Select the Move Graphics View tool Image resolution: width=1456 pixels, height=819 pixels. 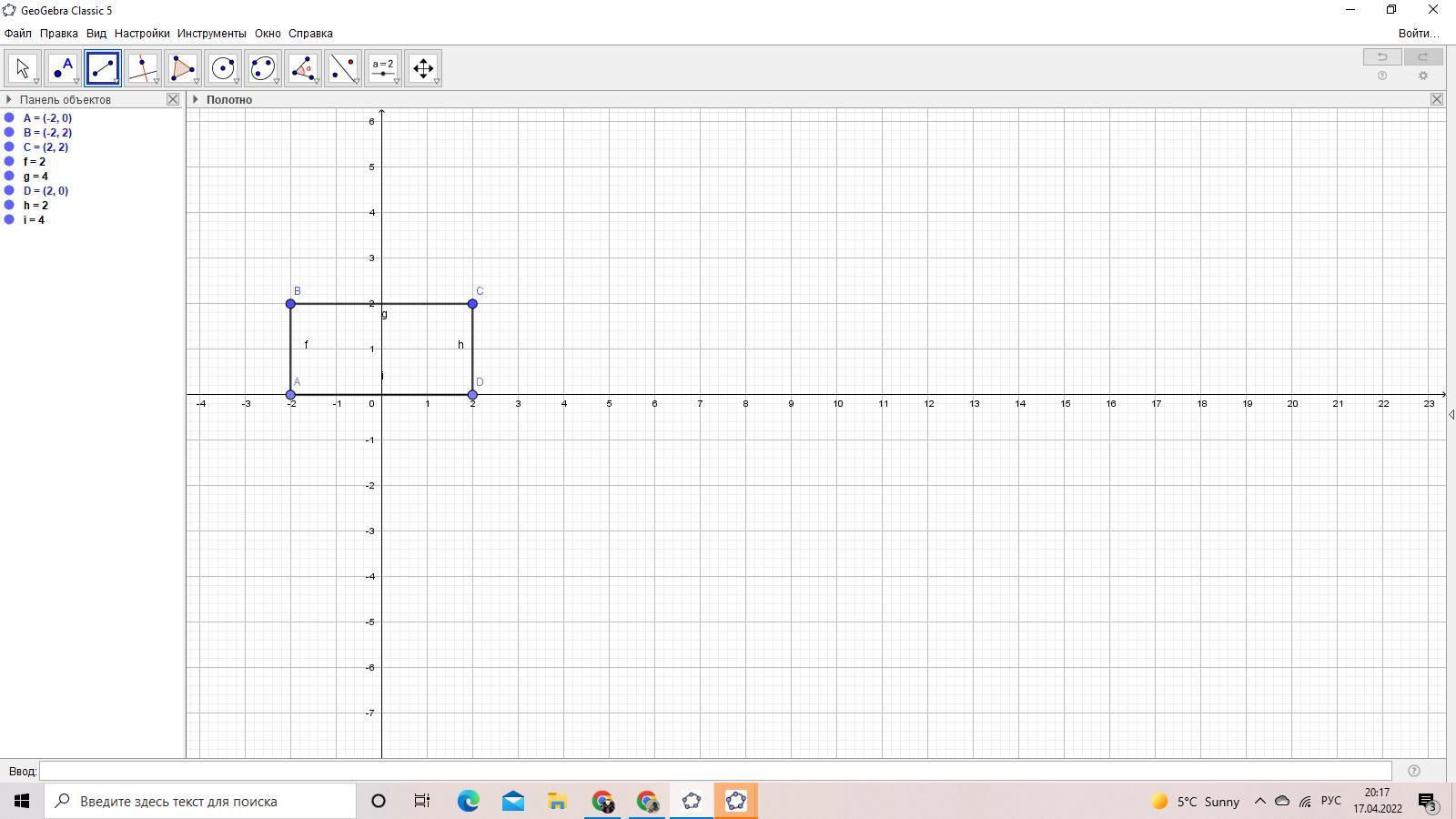click(423, 68)
